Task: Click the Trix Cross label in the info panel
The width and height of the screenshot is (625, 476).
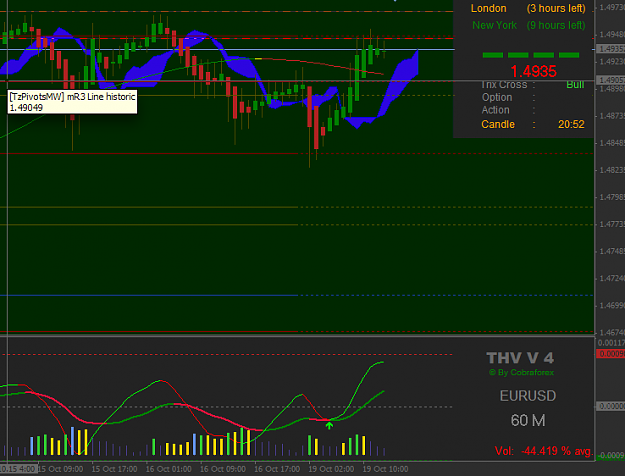Action: click(x=504, y=85)
